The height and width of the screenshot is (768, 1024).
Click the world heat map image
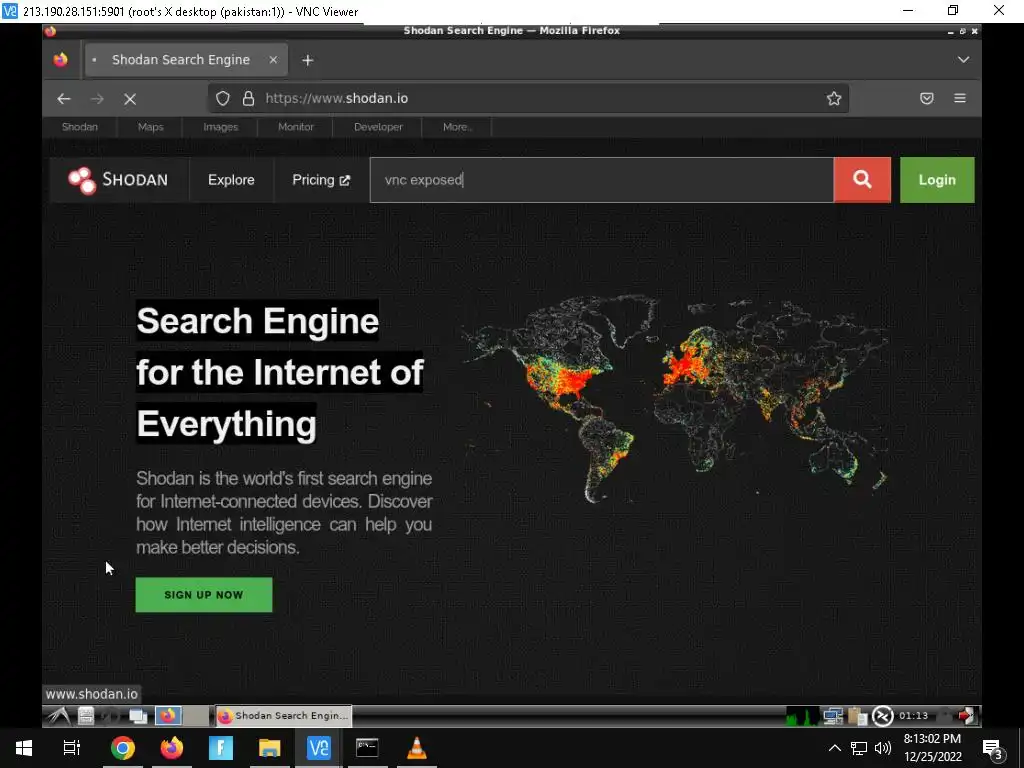[x=673, y=398]
